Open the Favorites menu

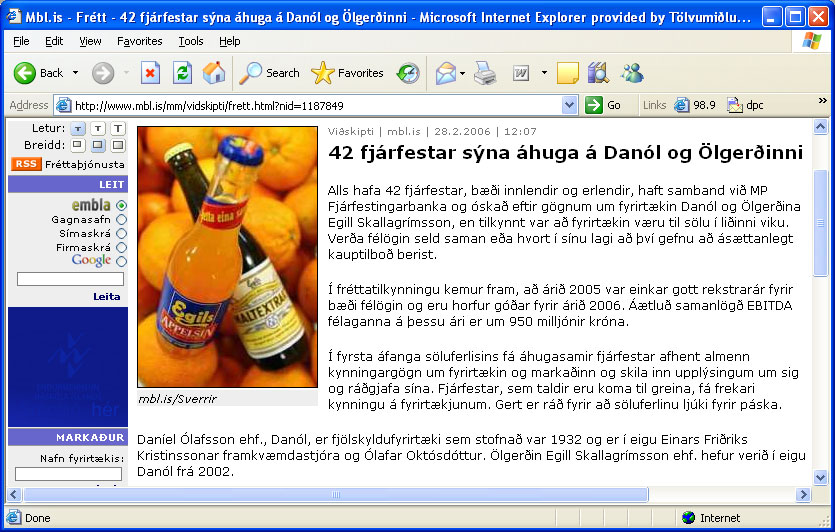click(x=140, y=41)
